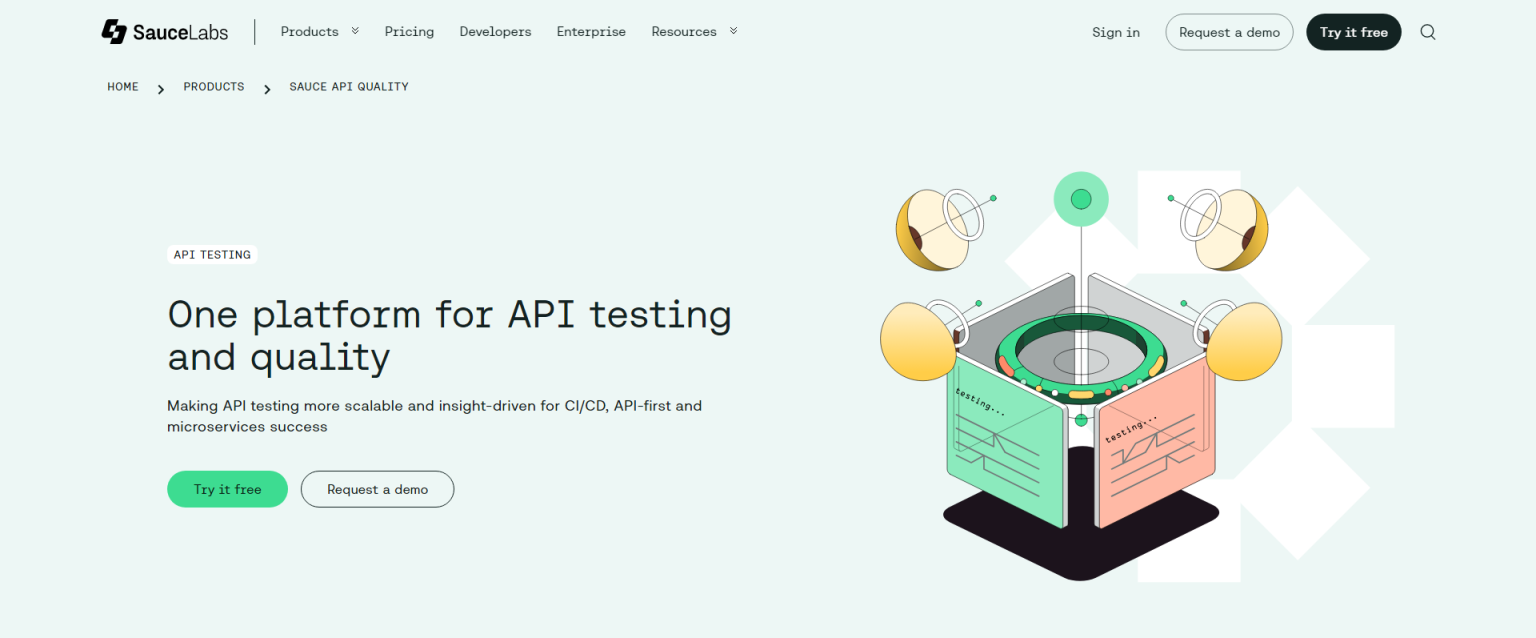Viewport: 1536px width, 638px height.
Task: Navigate to HOME via breadcrumb
Action: 122,87
